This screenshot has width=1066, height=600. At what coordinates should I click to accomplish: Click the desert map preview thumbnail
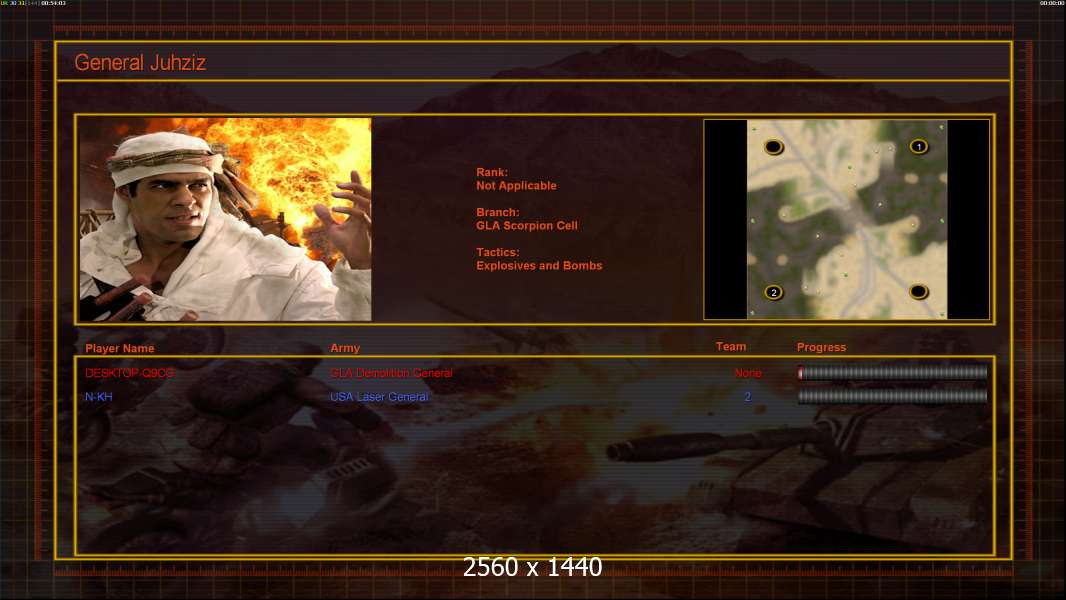click(x=846, y=219)
